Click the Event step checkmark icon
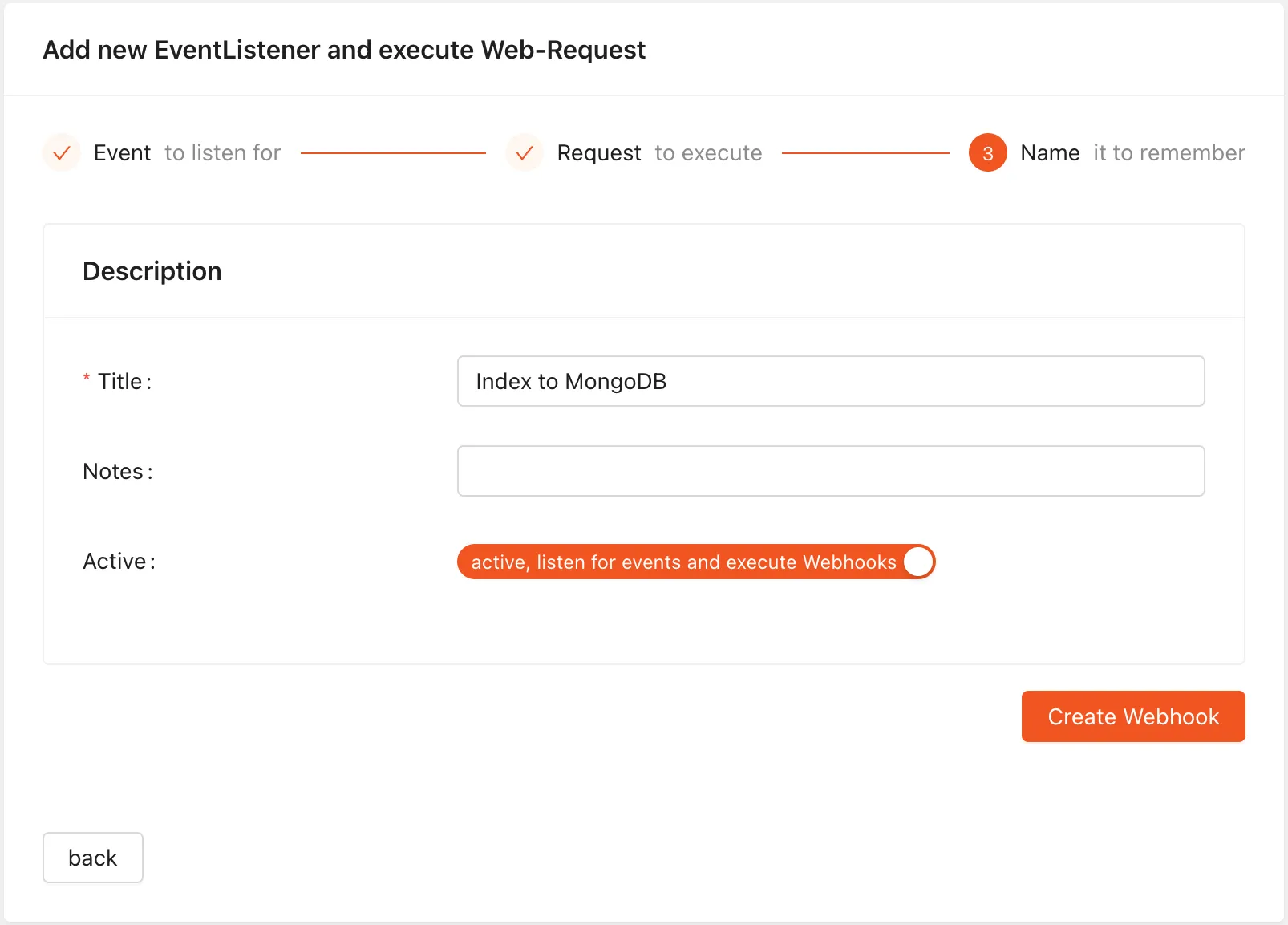 62,152
